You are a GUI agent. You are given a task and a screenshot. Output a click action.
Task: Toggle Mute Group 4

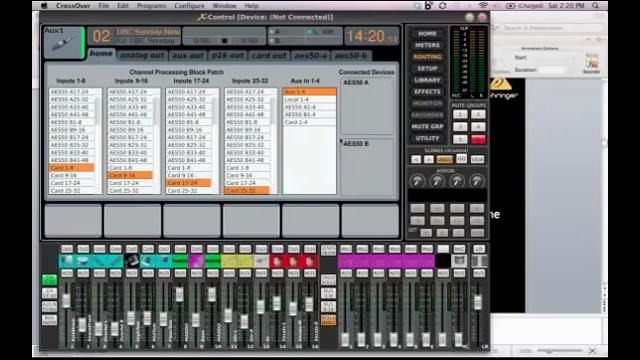coord(478,127)
